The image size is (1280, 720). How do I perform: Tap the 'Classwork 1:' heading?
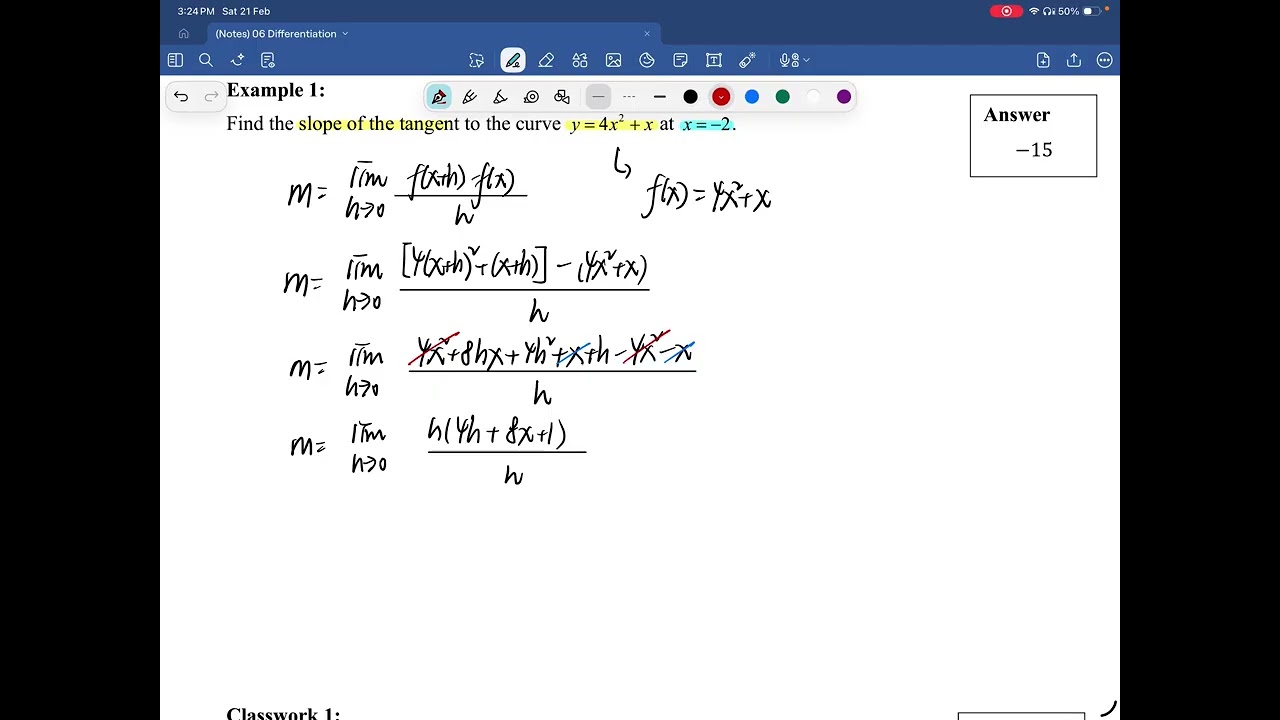pyautogui.click(x=283, y=714)
